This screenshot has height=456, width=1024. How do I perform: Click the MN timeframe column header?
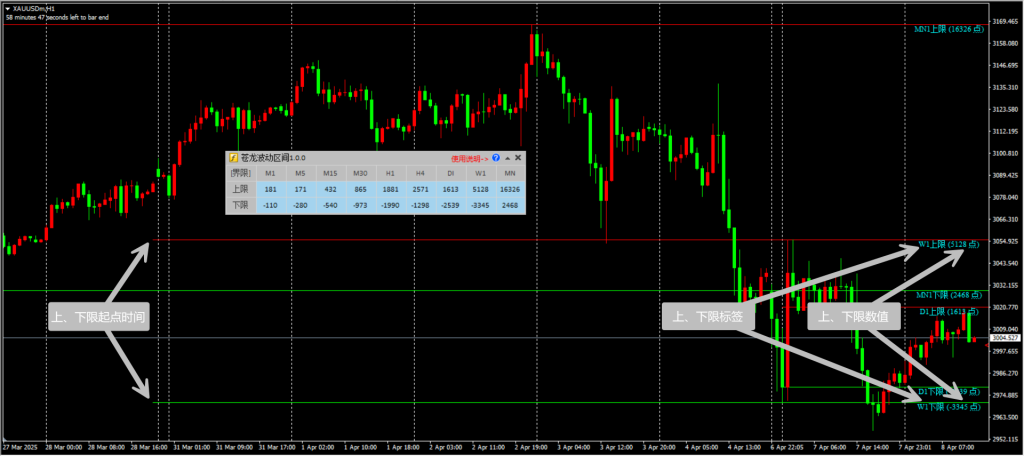point(510,173)
